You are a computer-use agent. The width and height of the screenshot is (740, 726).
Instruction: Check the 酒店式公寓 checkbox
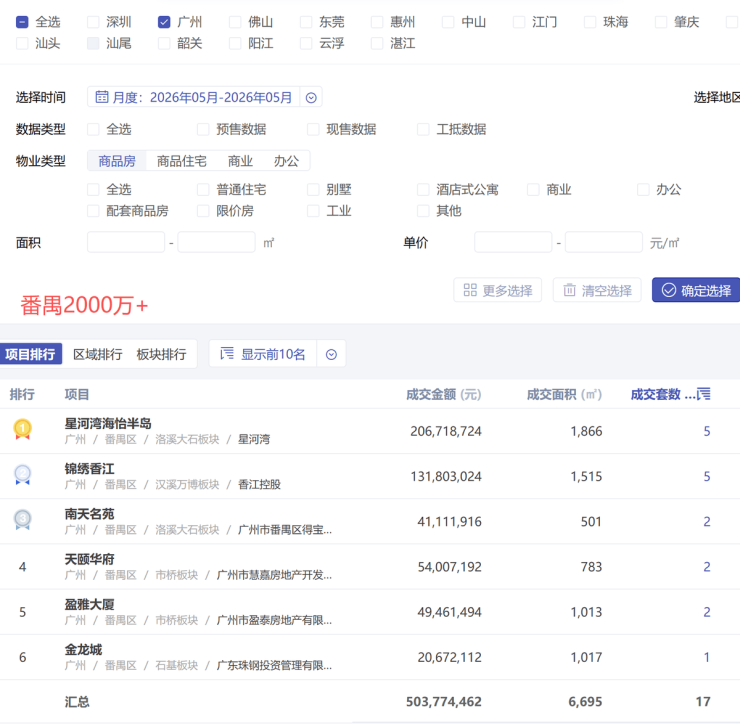click(423, 190)
